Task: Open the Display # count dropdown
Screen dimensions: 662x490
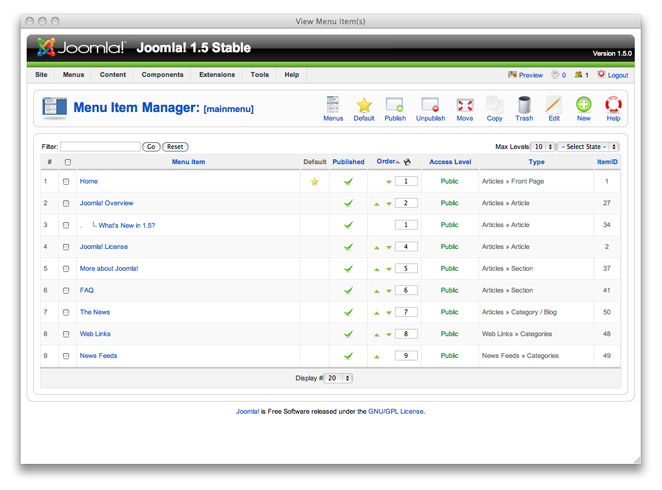Action: pos(337,379)
